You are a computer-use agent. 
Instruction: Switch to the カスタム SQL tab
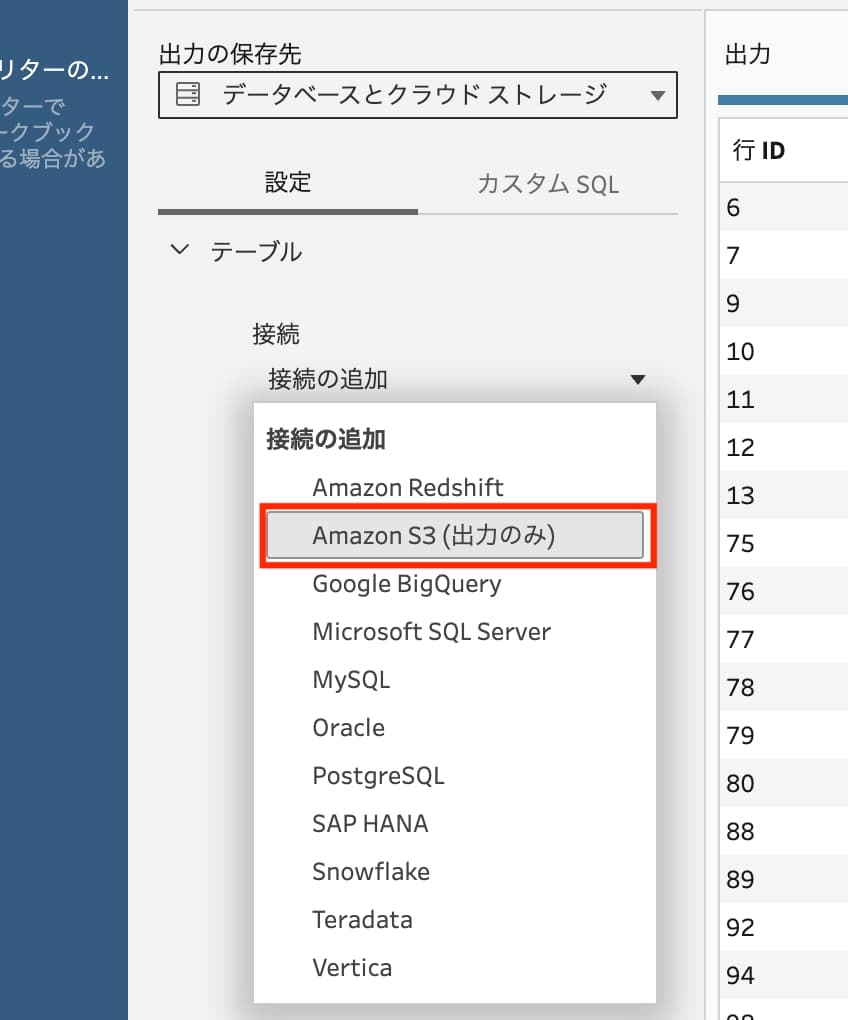coord(548,184)
